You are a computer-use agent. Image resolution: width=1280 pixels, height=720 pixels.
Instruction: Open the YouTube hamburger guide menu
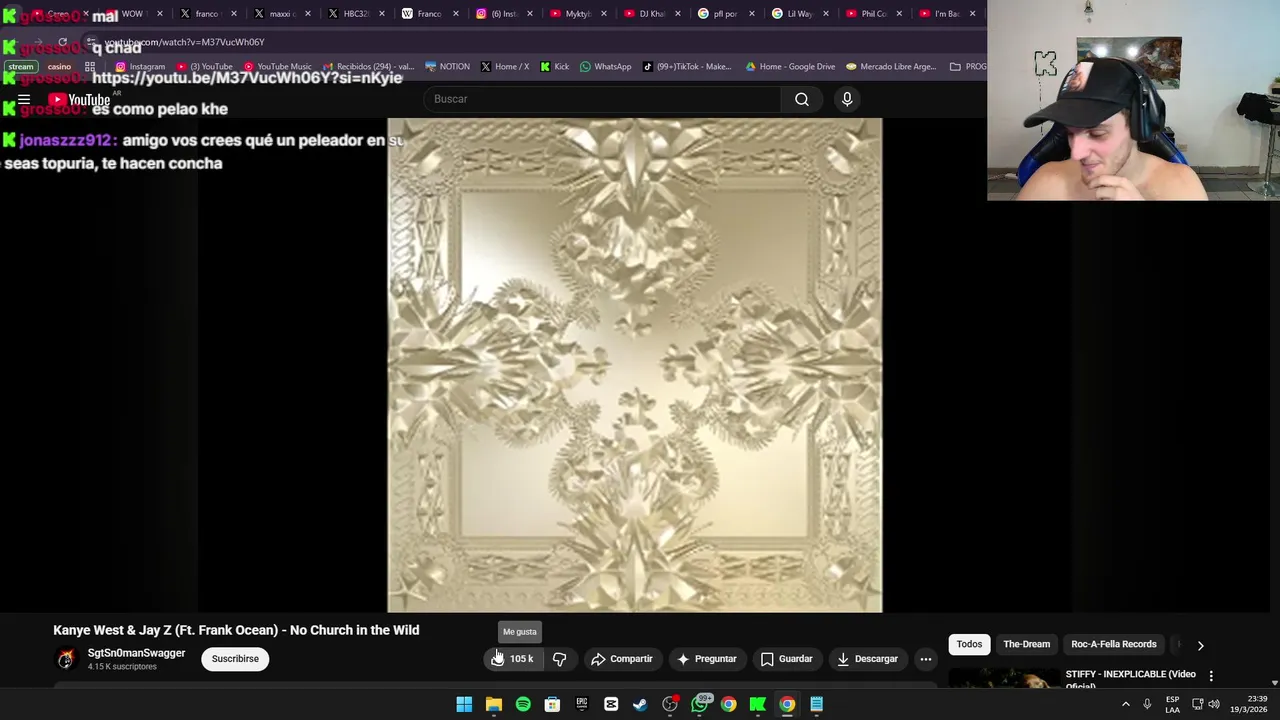coord(24,99)
